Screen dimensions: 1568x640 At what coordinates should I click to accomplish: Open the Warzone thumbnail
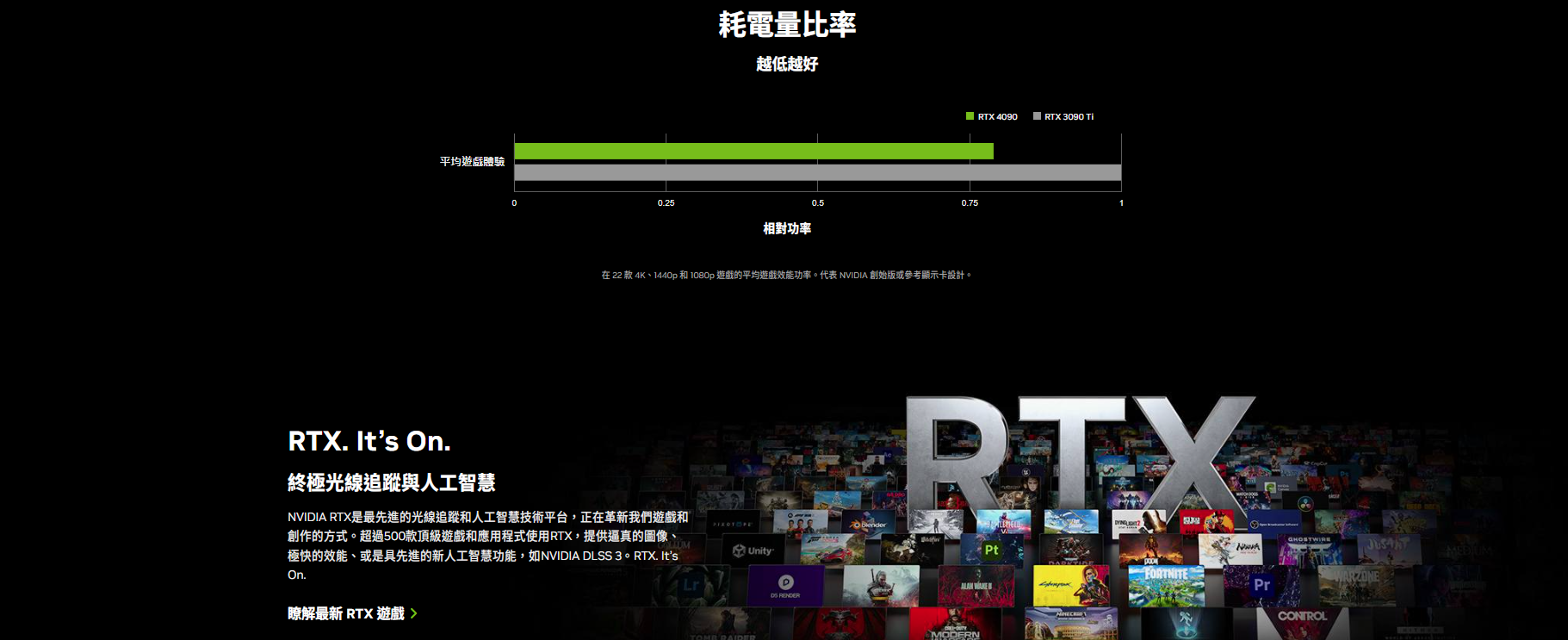click(1356, 586)
